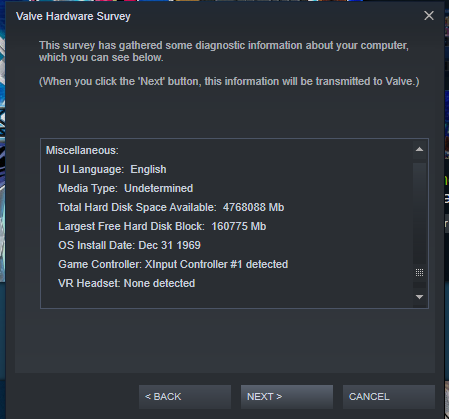Select Total Hard Disk Space Available line
449x419 pixels.
coord(171,207)
